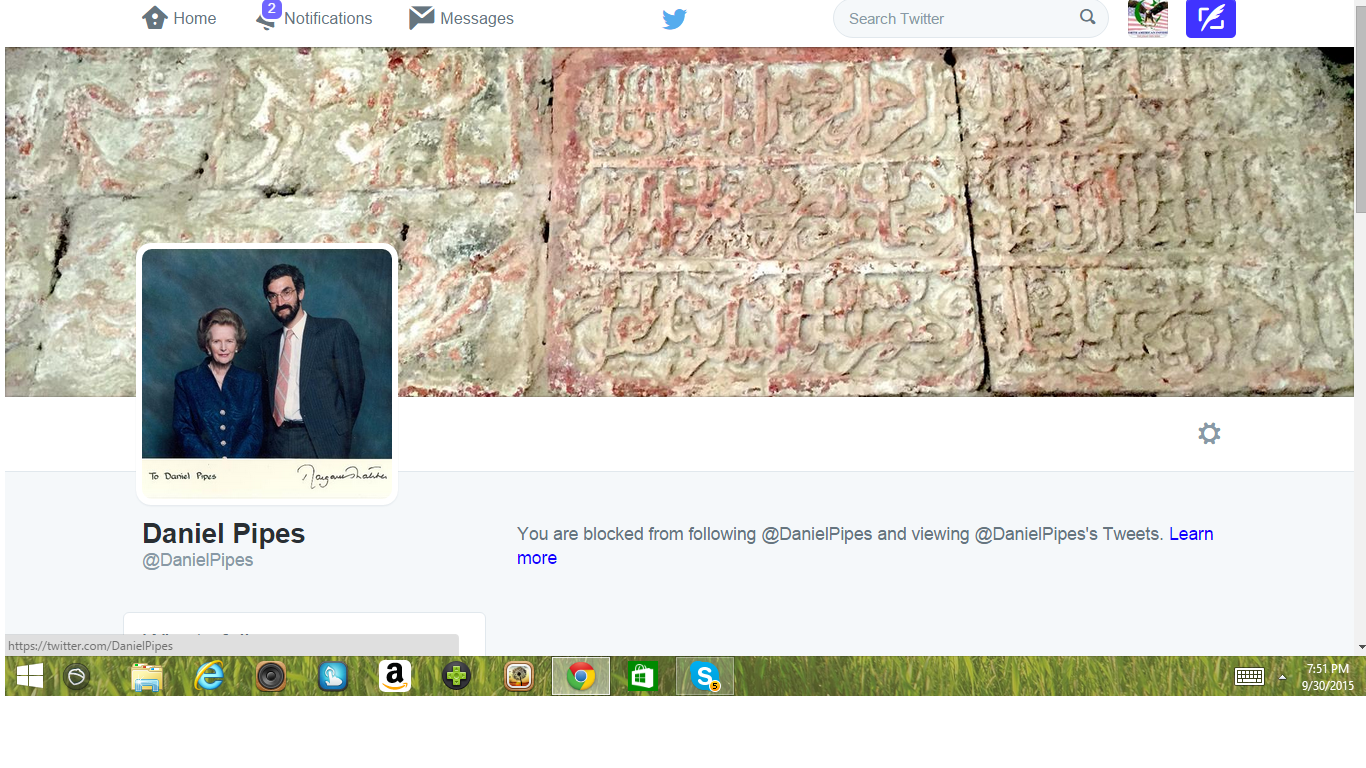This screenshot has width=1366, height=768.
Task: Open the on-screen keyboard tray icon
Action: (x=1249, y=677)
